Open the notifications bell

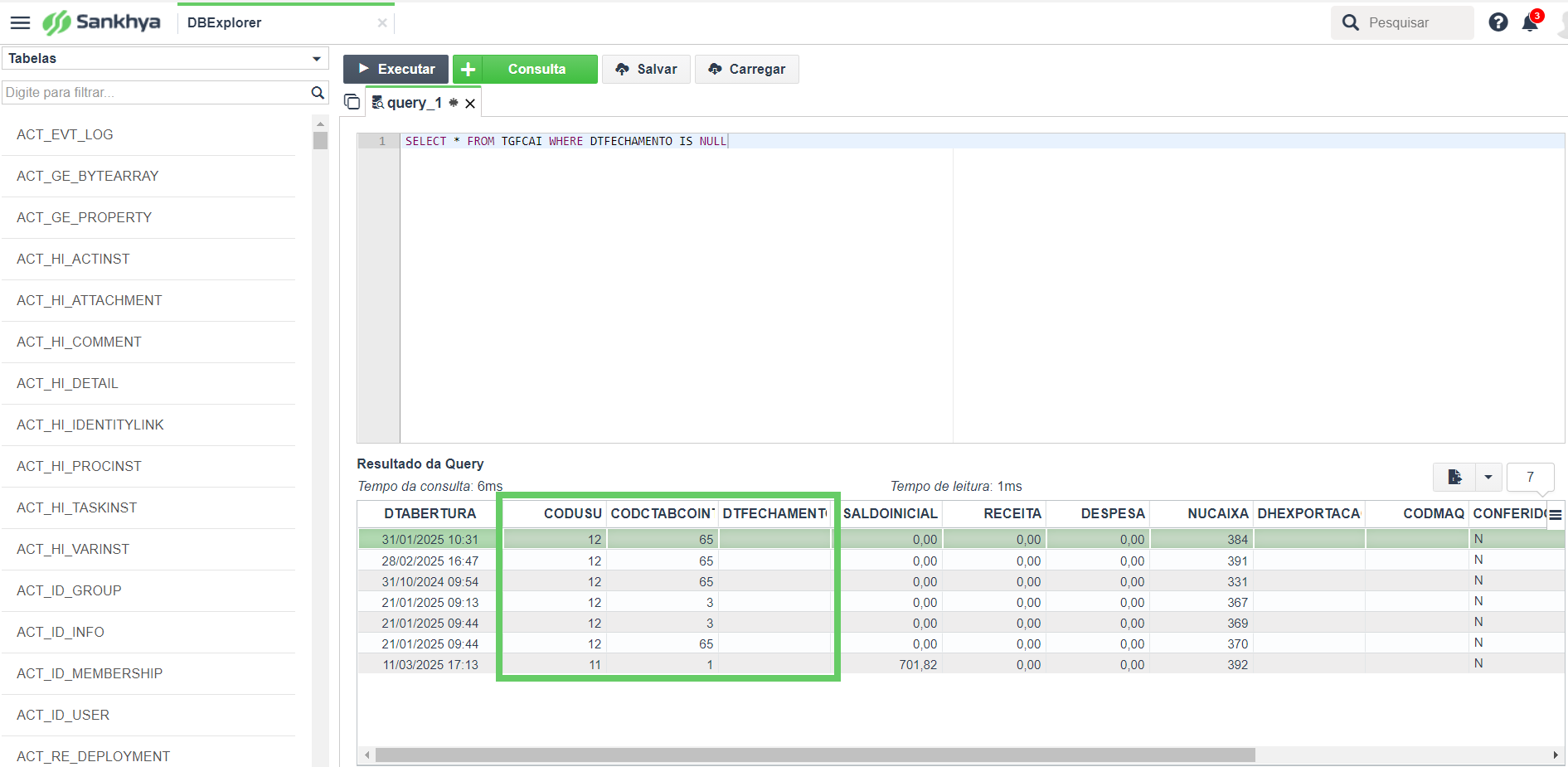click(1531, 22)
